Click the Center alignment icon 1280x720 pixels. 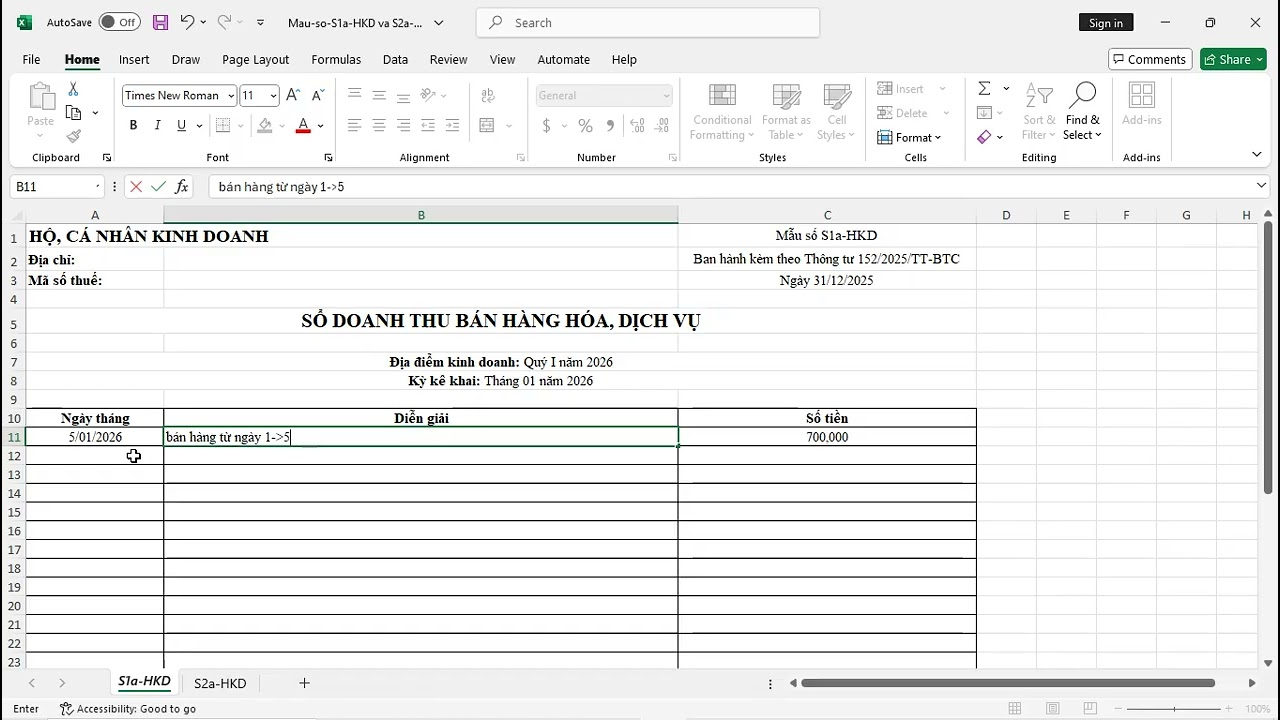pos(379,125)
